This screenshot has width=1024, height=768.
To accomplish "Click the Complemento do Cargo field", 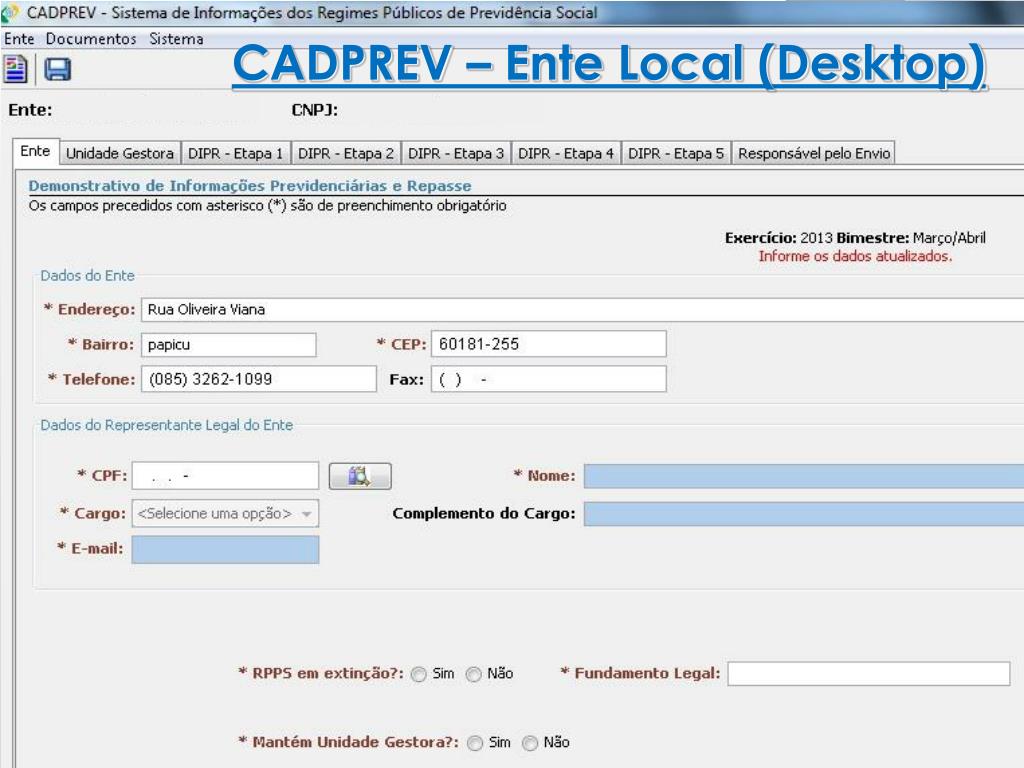I will pyautogui.click(x=804, y=514).
